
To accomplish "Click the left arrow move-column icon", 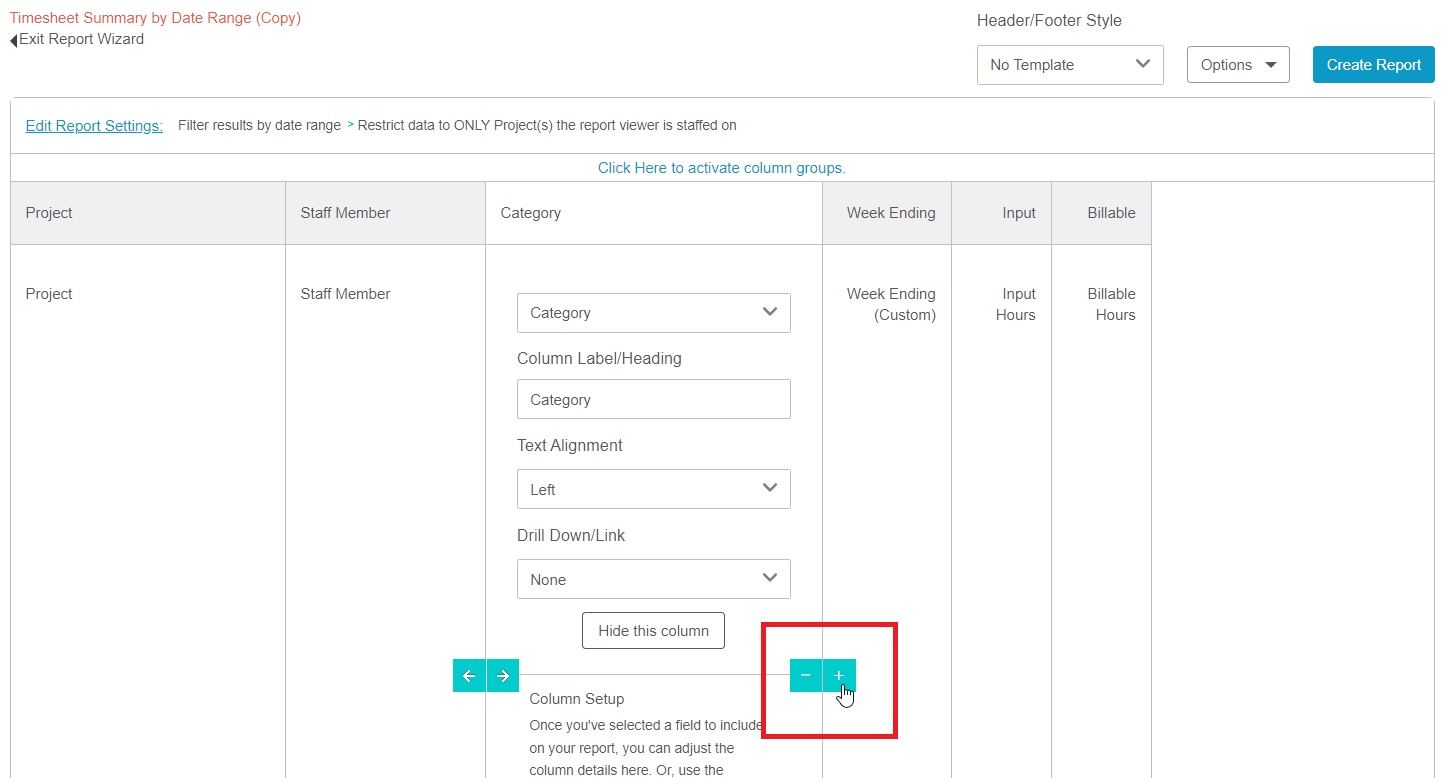I will tap(469, 676).
